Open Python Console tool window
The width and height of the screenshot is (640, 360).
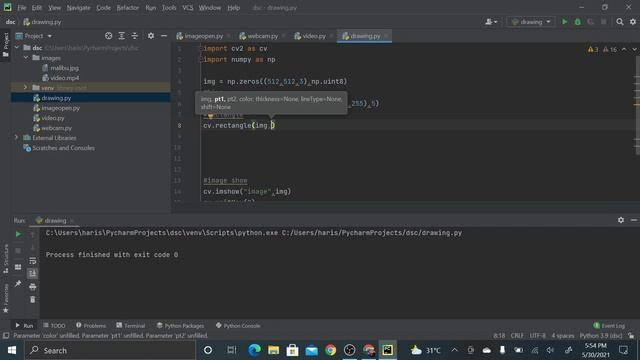click(x=238, y=325)
